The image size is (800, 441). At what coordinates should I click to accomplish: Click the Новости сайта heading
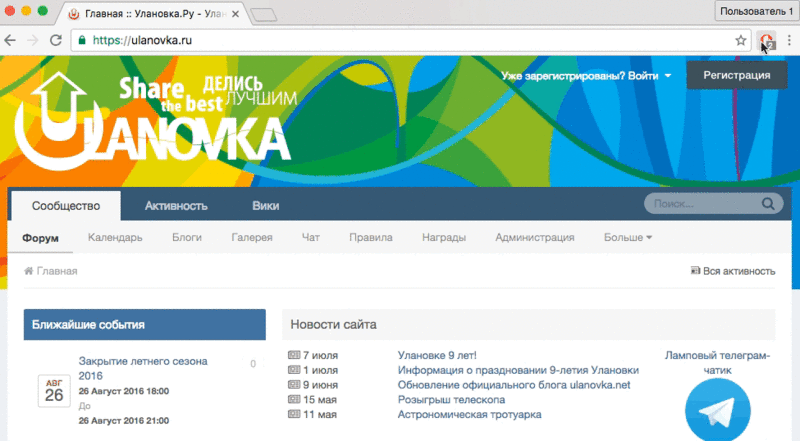pyautogui.click(x=333, y=325)
